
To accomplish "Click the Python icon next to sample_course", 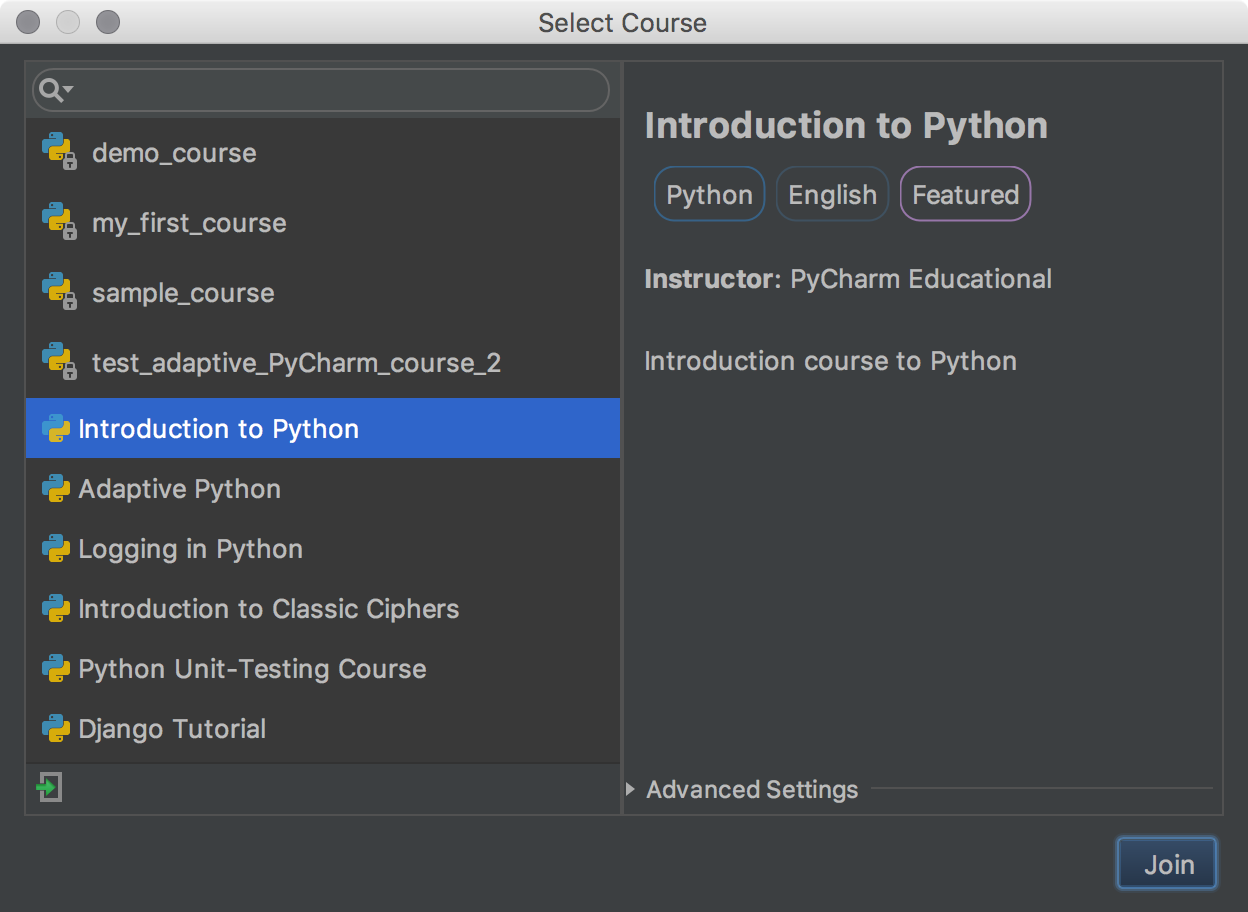I will coord(59,292).
